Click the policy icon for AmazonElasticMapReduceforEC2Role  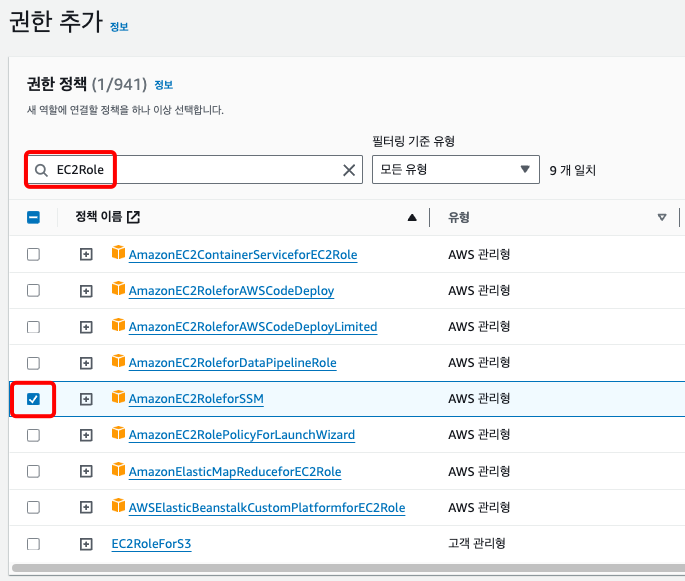118,471
